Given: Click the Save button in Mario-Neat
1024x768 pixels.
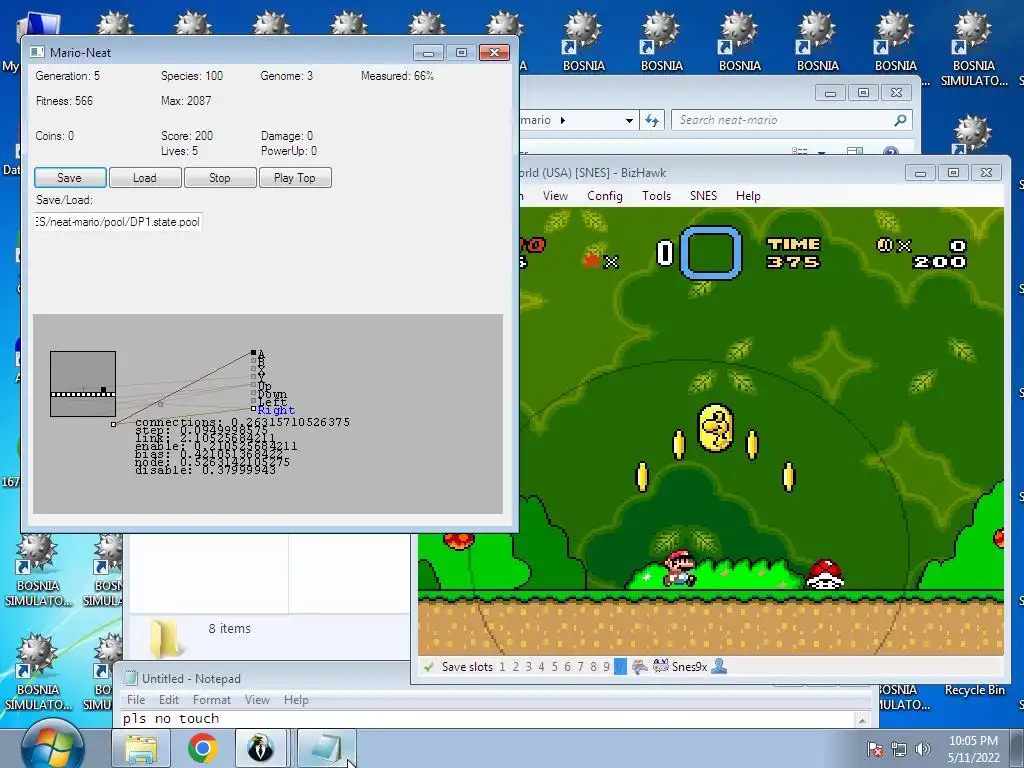Looking at the screenshot, I should [70, 178].
